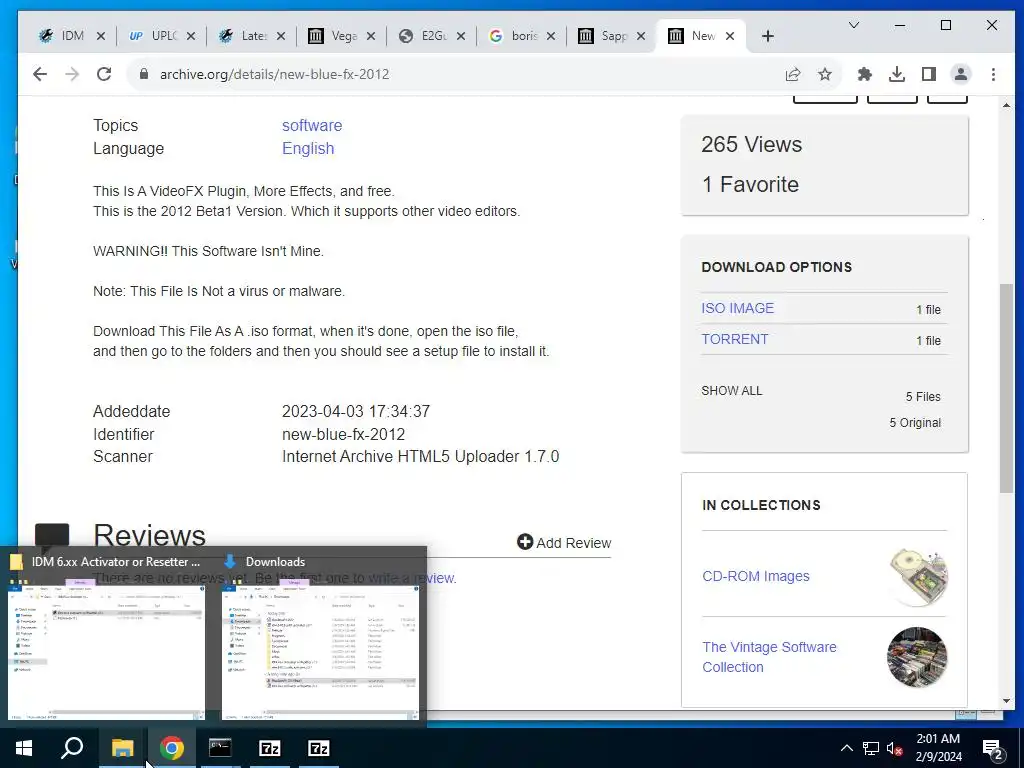Click SHOW ALL files link
The image size is (1024, 768).
click(731, 391)
